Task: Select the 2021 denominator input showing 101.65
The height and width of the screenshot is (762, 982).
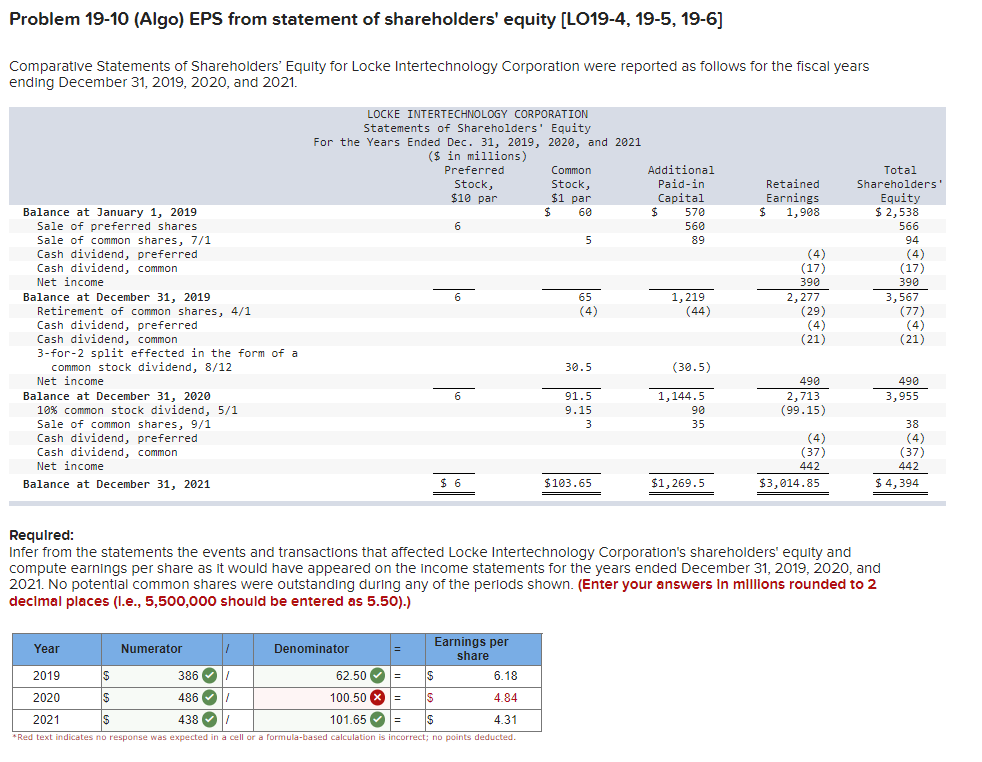Action: pos(320,717)
